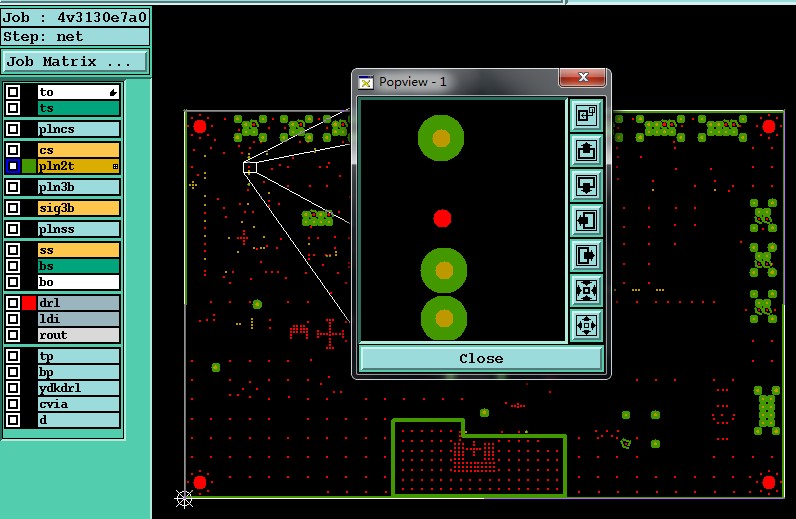The image size is (796, 519).
Task: Select the 'ts' layer name
Action: [79, 108]
